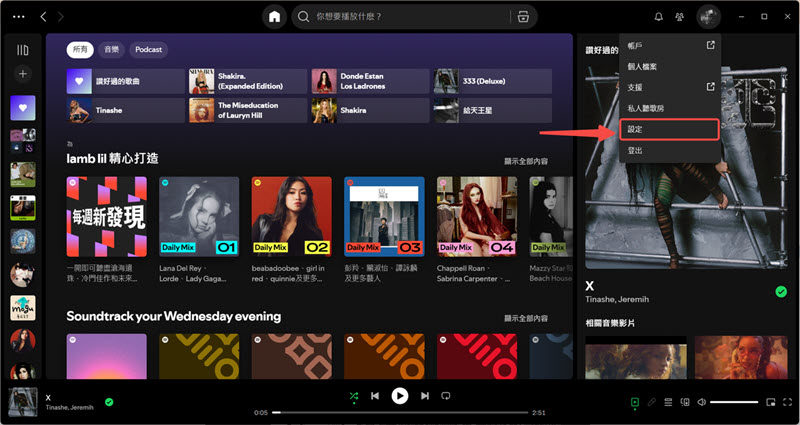The width and height of the screenshot is (800, 425).
Task: Click the Home button
Action: click(x=274, y=17)
